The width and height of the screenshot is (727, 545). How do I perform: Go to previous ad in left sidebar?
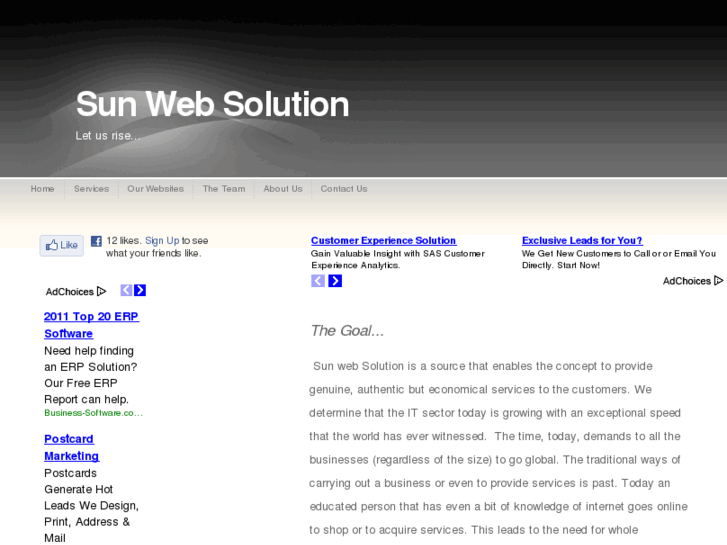click(126, 290)
